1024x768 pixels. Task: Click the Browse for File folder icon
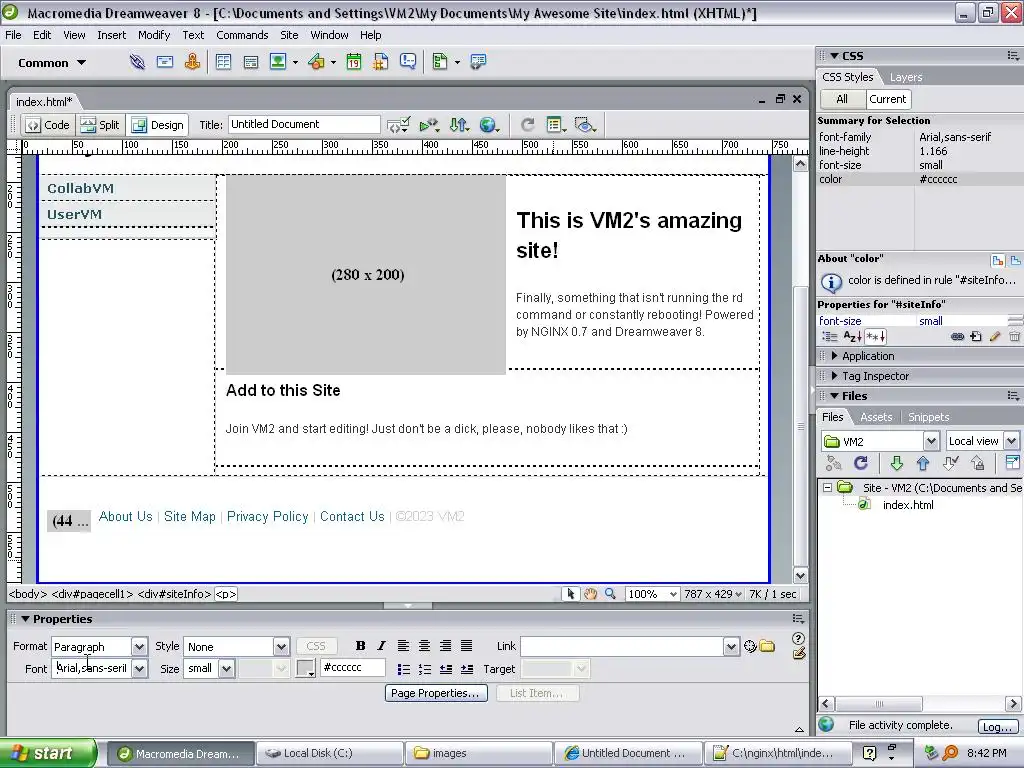[767, 647]
